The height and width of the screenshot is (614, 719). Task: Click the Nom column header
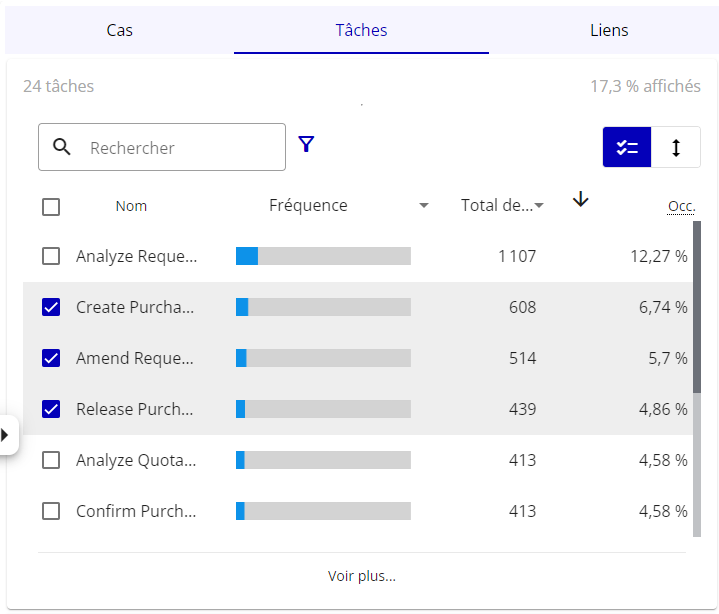[131, 206]
